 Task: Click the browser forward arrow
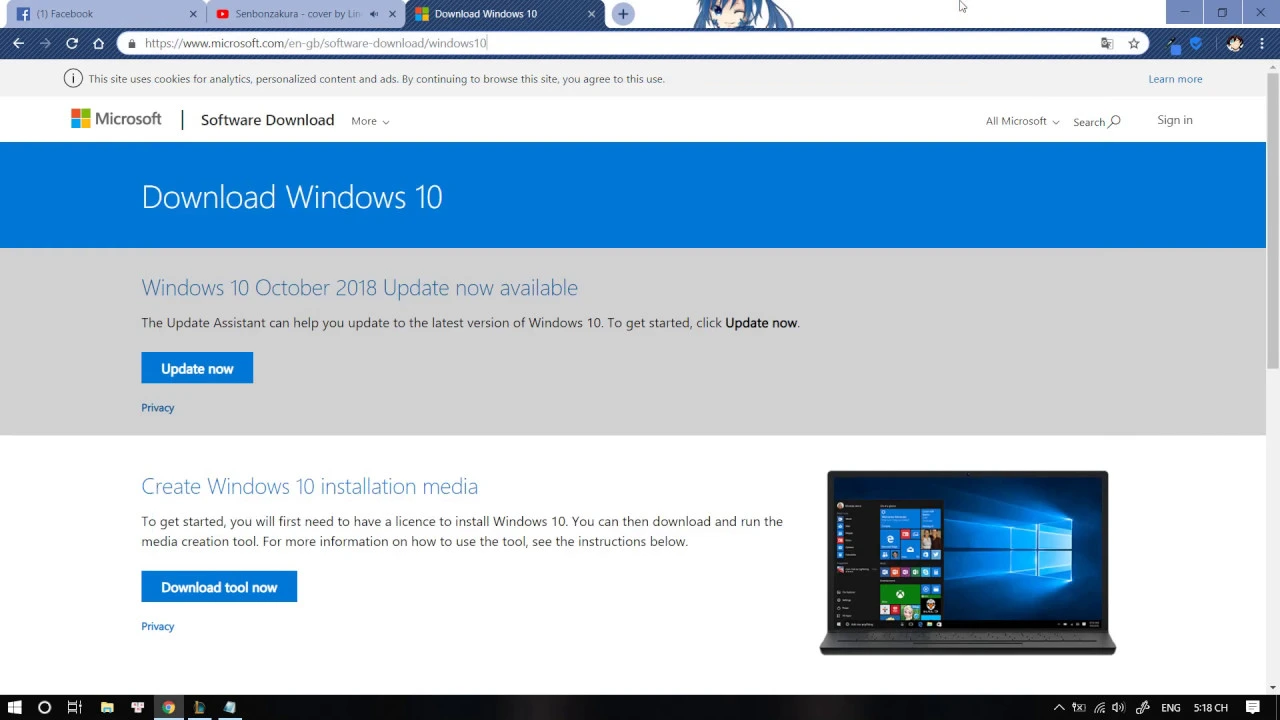[45, 43]
